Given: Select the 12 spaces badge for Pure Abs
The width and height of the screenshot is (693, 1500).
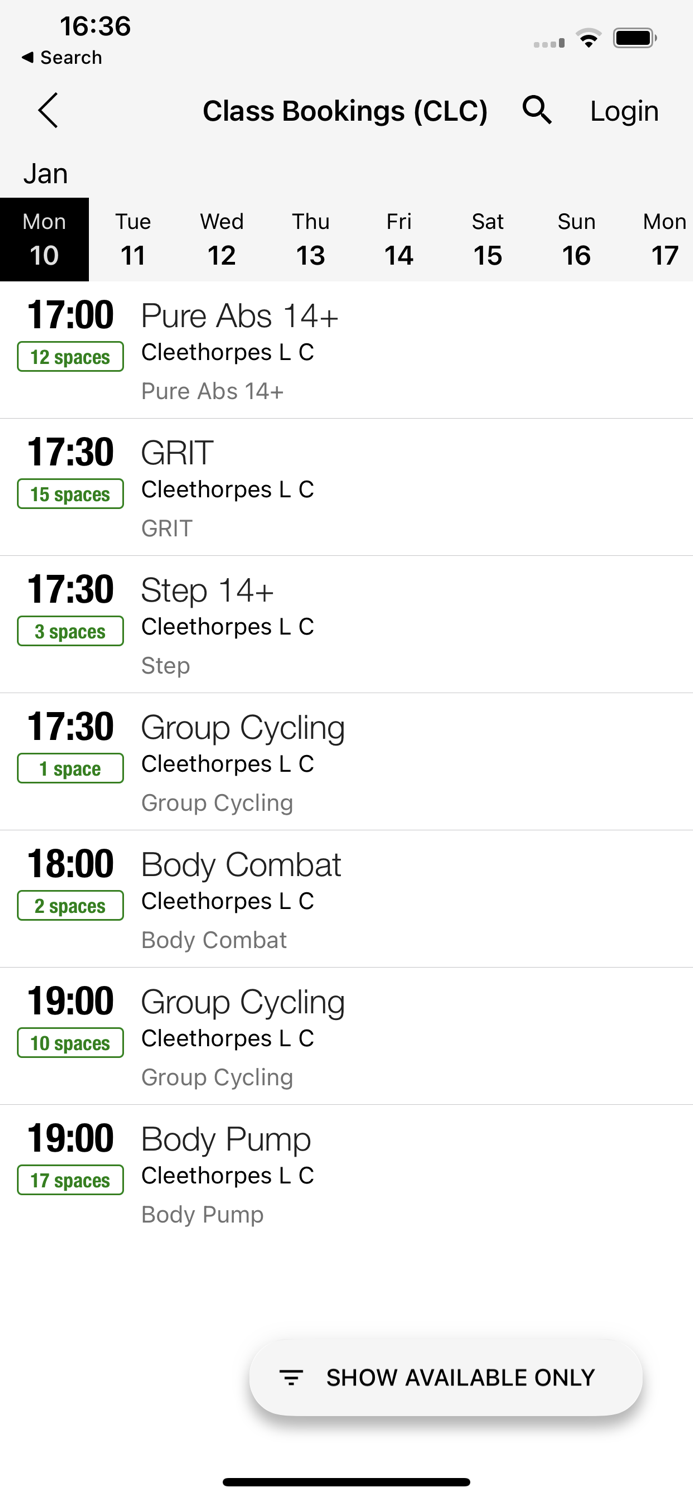Looking at the screenshot, I should coord(70,356).
